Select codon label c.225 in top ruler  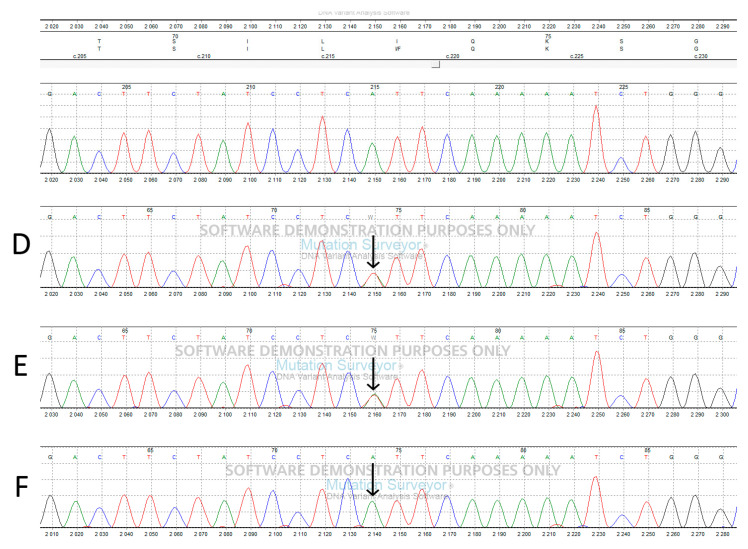[x=576, y=56]
